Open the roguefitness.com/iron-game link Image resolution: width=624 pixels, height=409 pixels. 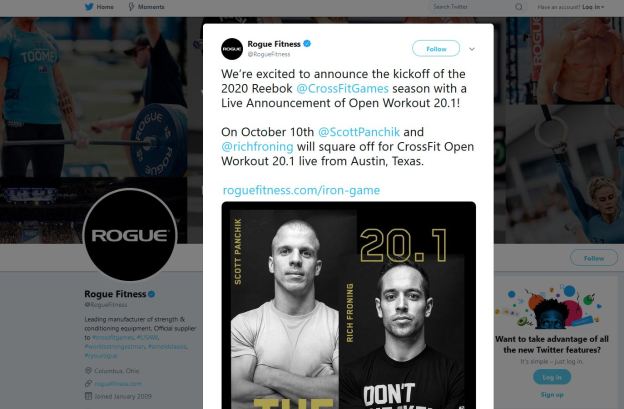coord(301,190)
